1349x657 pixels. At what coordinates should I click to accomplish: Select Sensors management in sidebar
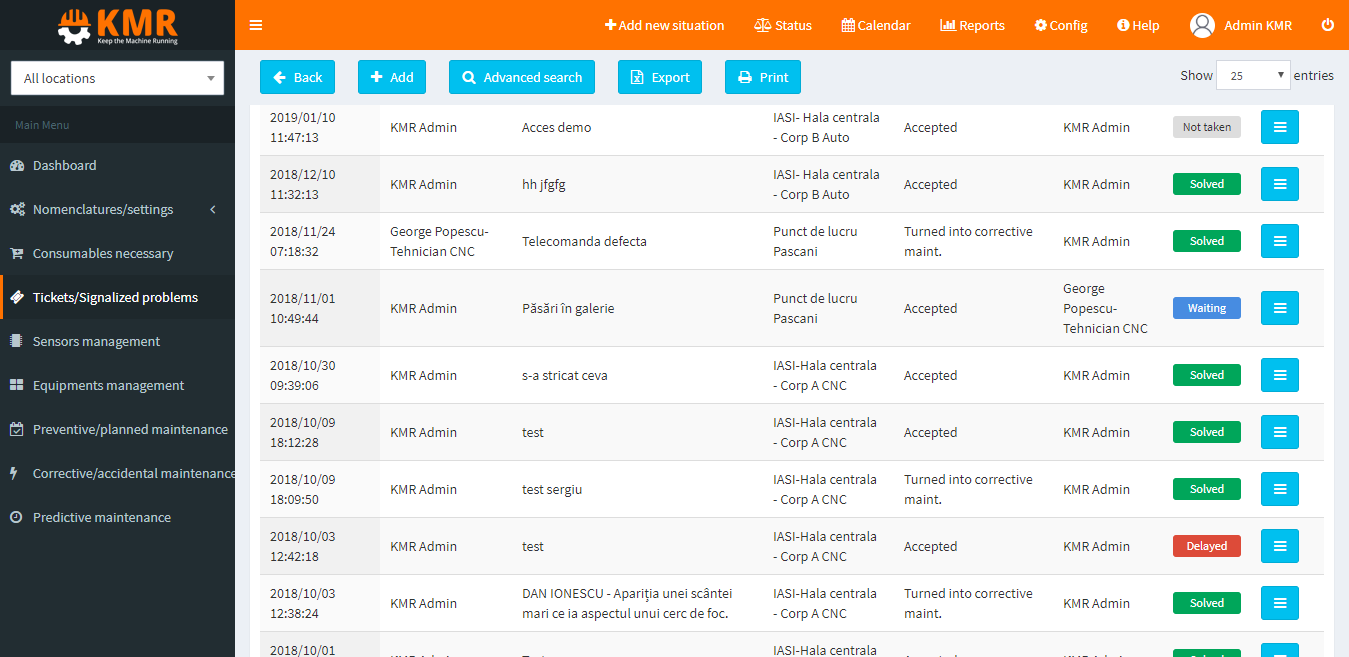117,341
